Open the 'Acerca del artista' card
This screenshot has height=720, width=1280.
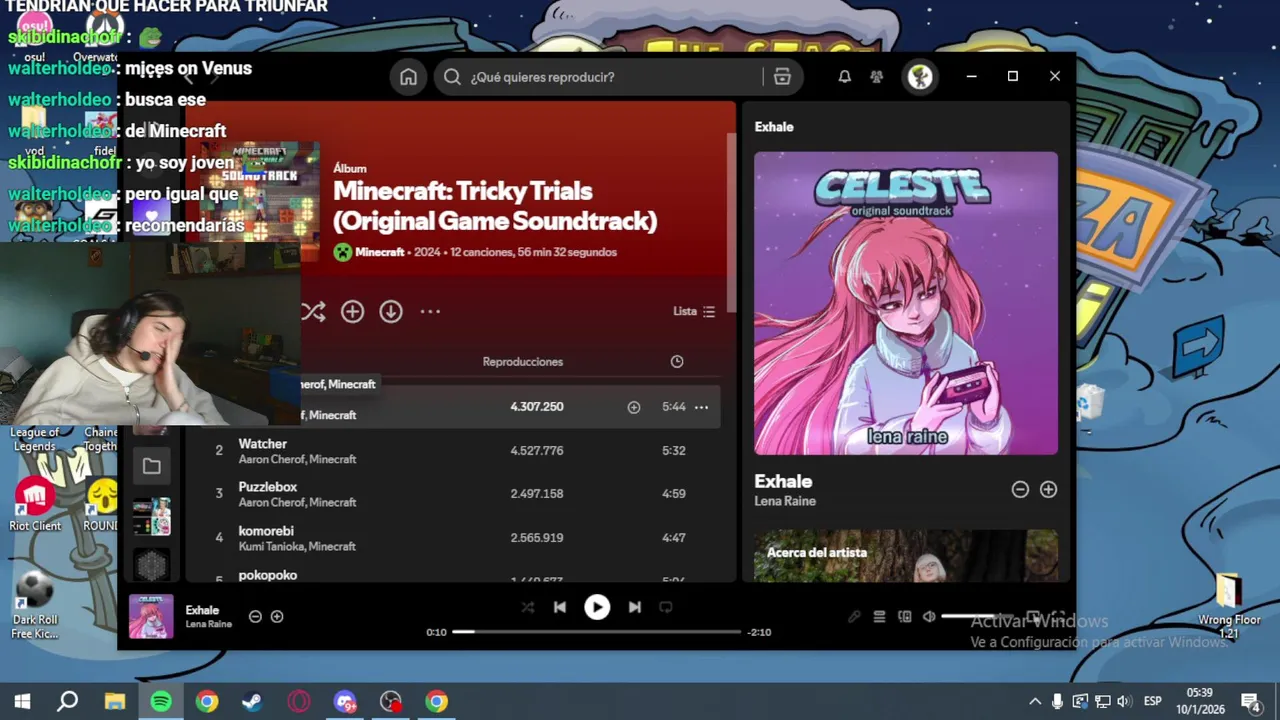click(906, 556)
